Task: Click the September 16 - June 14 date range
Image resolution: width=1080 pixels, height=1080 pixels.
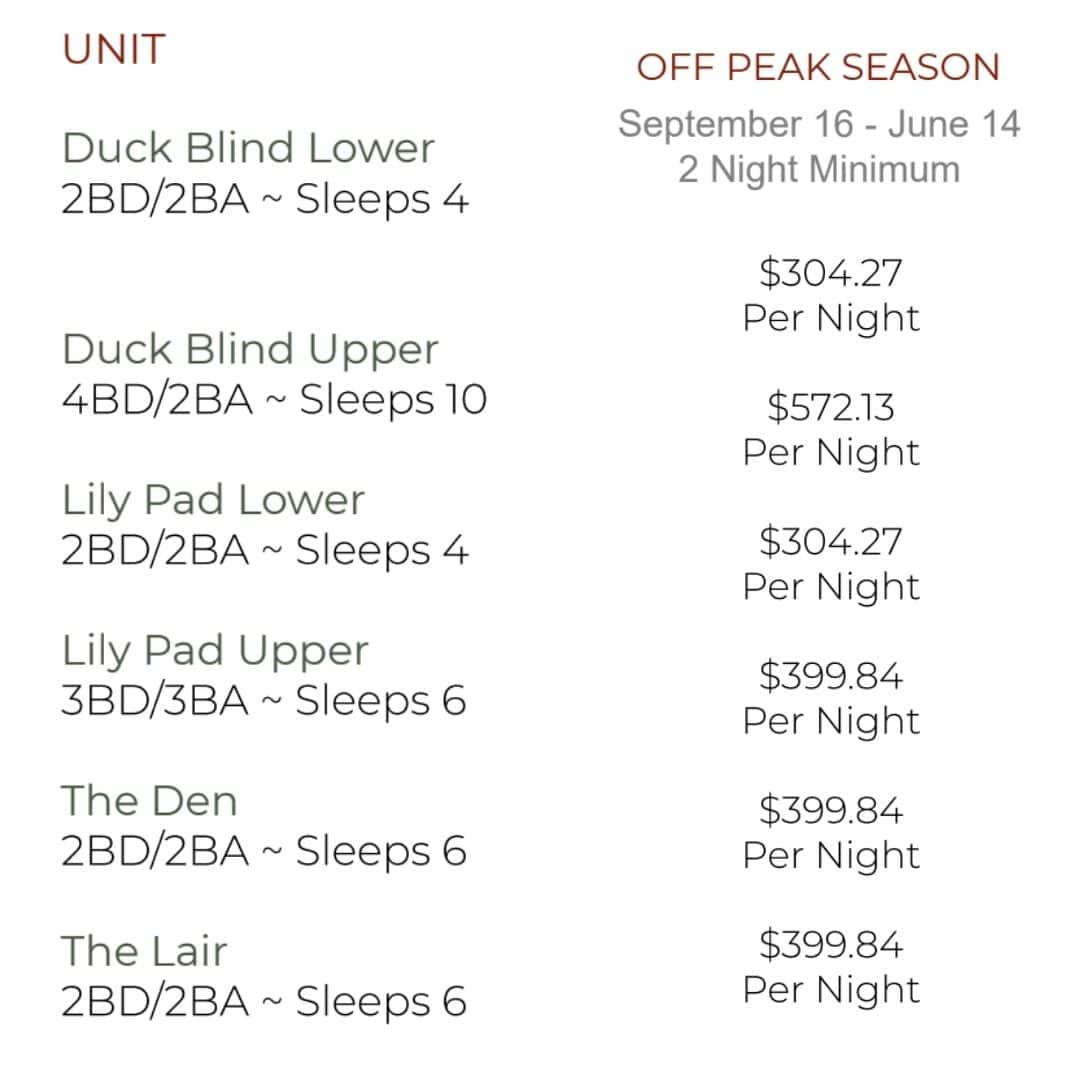Action: click(x=819, y=124)
